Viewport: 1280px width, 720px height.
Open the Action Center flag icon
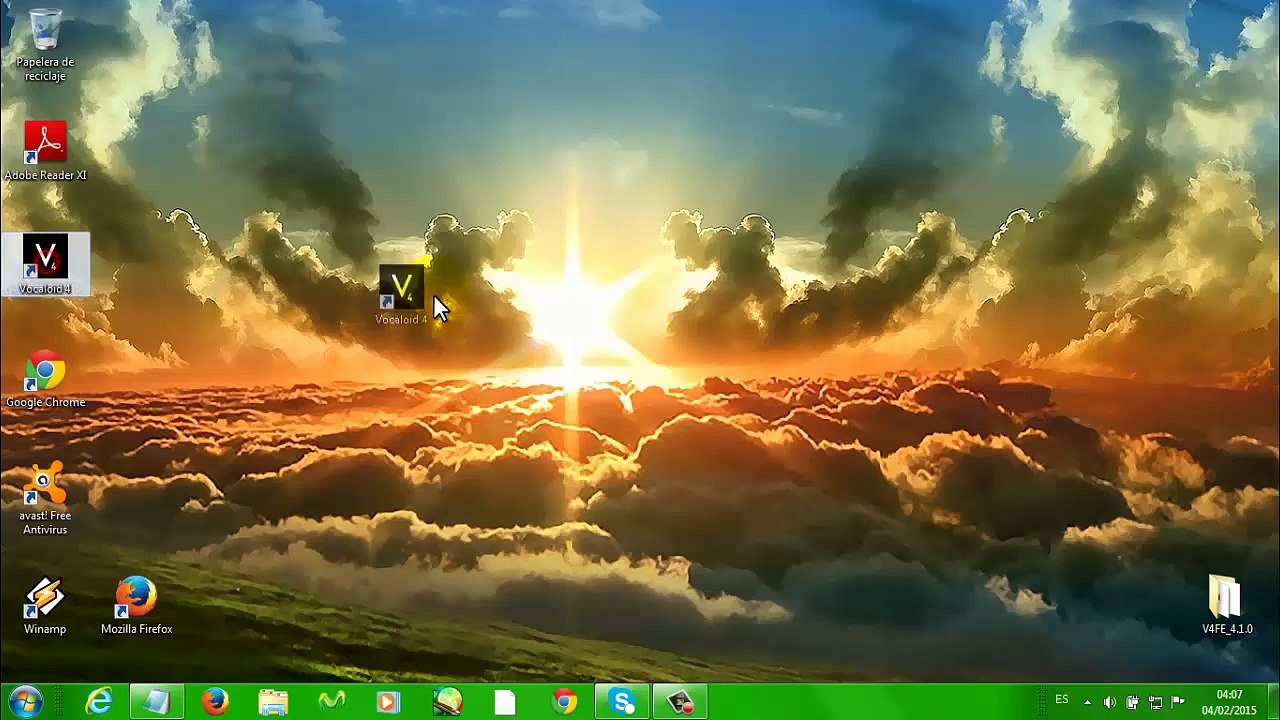point(1177,702)
